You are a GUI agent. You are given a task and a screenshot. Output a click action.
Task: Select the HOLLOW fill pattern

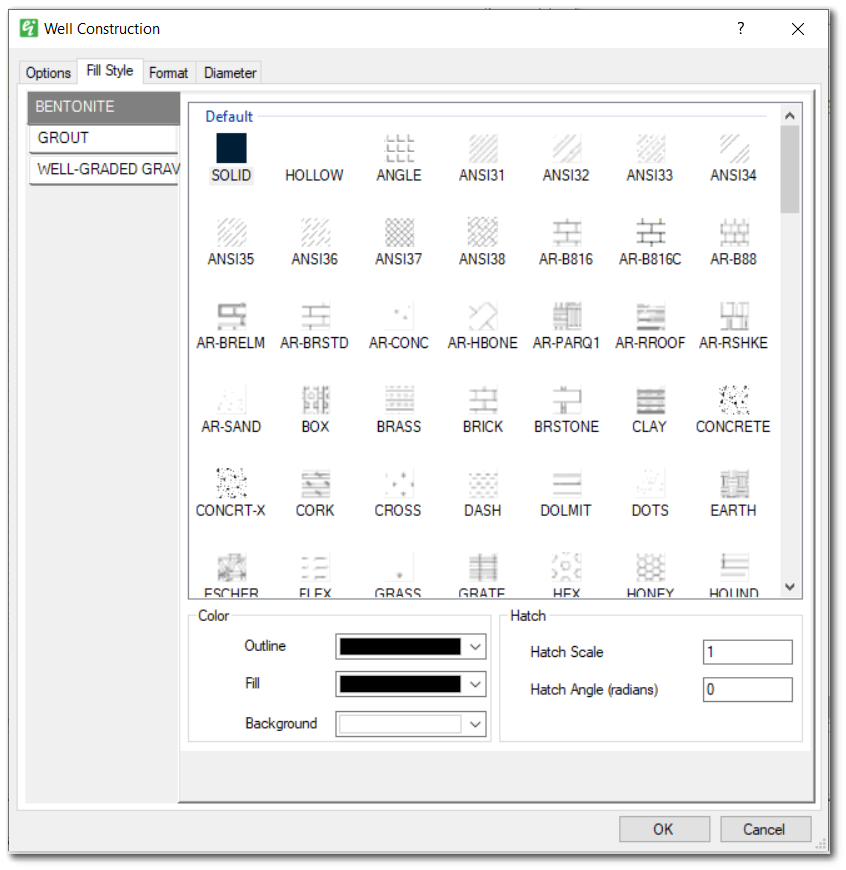click(314, 148)
